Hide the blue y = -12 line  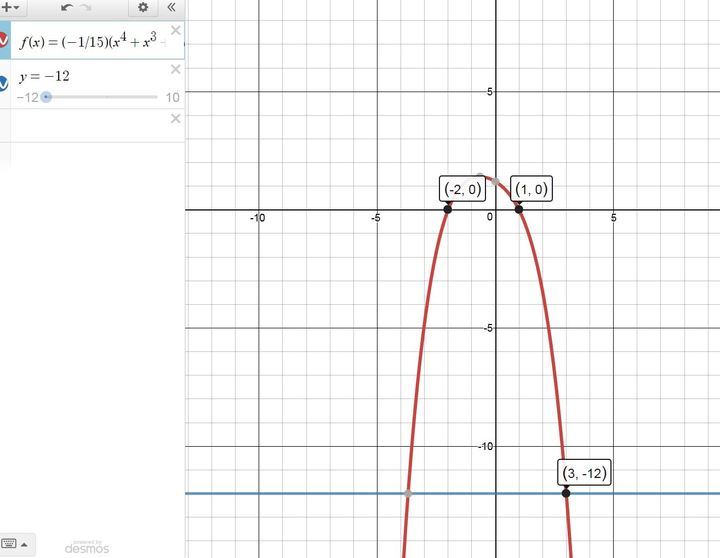[x=3, y=84]
